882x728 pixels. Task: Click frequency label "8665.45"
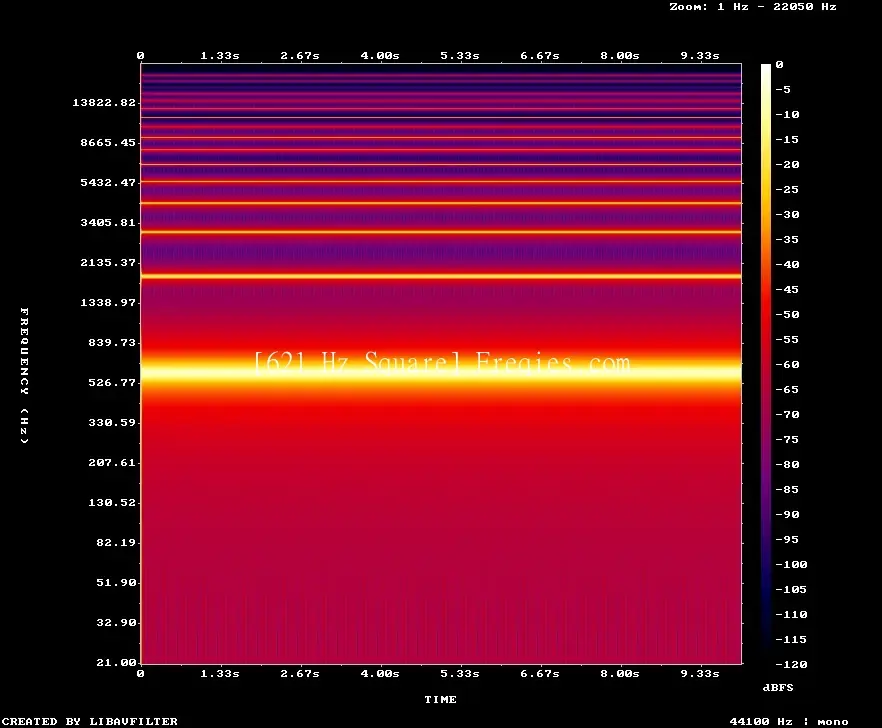pos(108,142)
